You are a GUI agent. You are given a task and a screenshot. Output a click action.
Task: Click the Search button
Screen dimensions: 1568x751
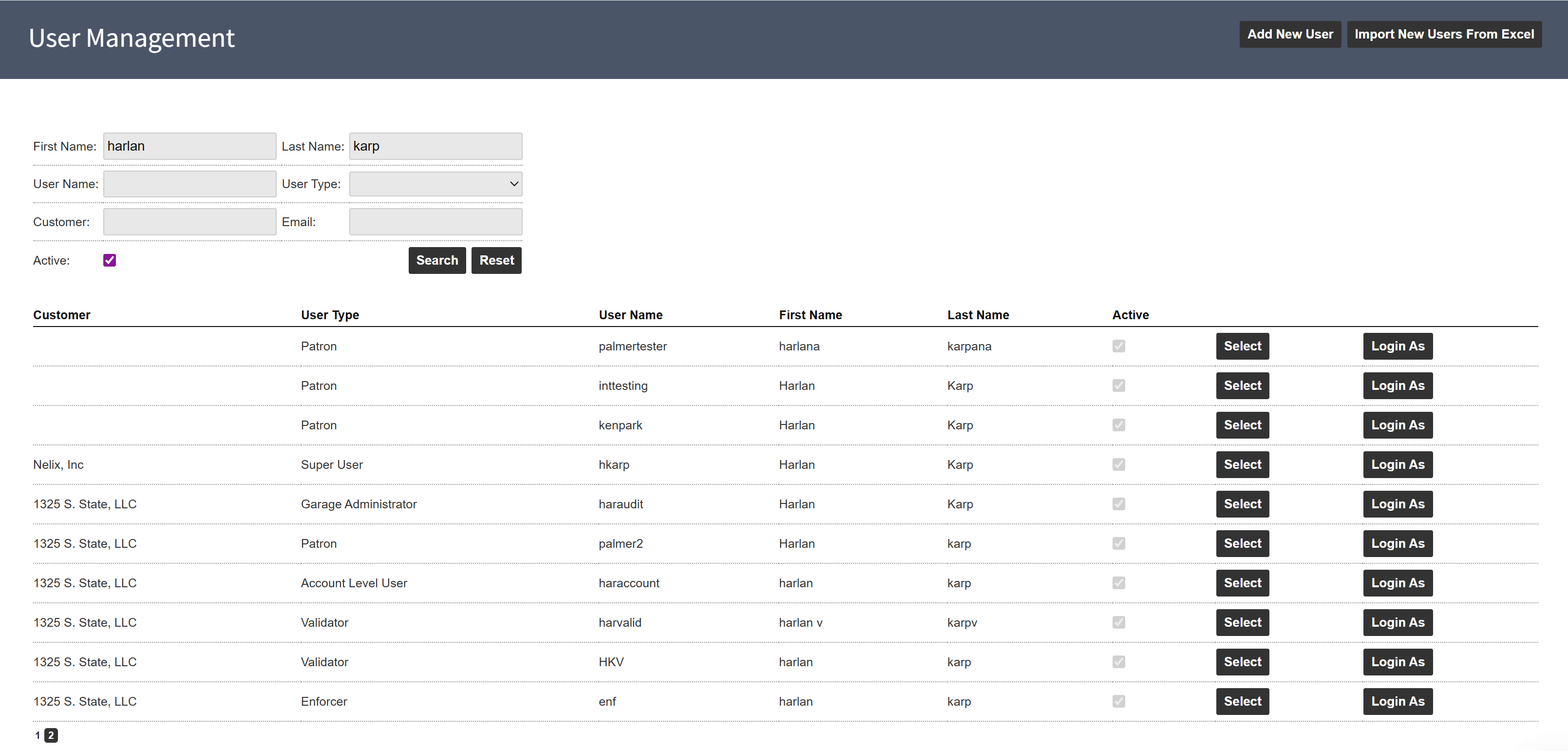[436, 260]
